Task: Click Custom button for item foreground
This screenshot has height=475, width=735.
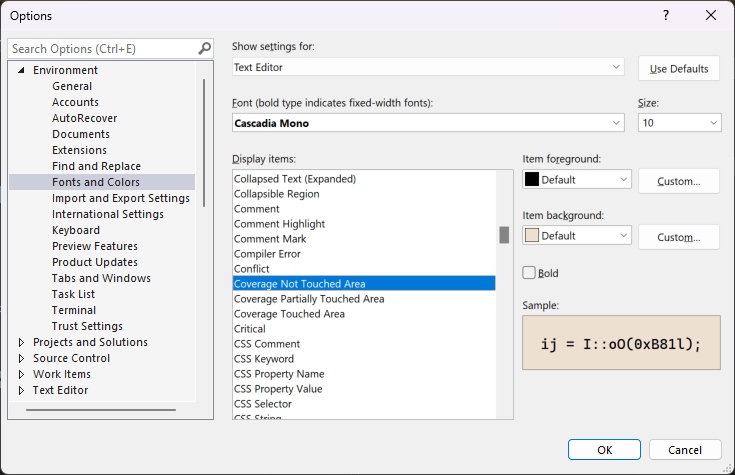Action: pyautogui.click(x=679, y=181)
